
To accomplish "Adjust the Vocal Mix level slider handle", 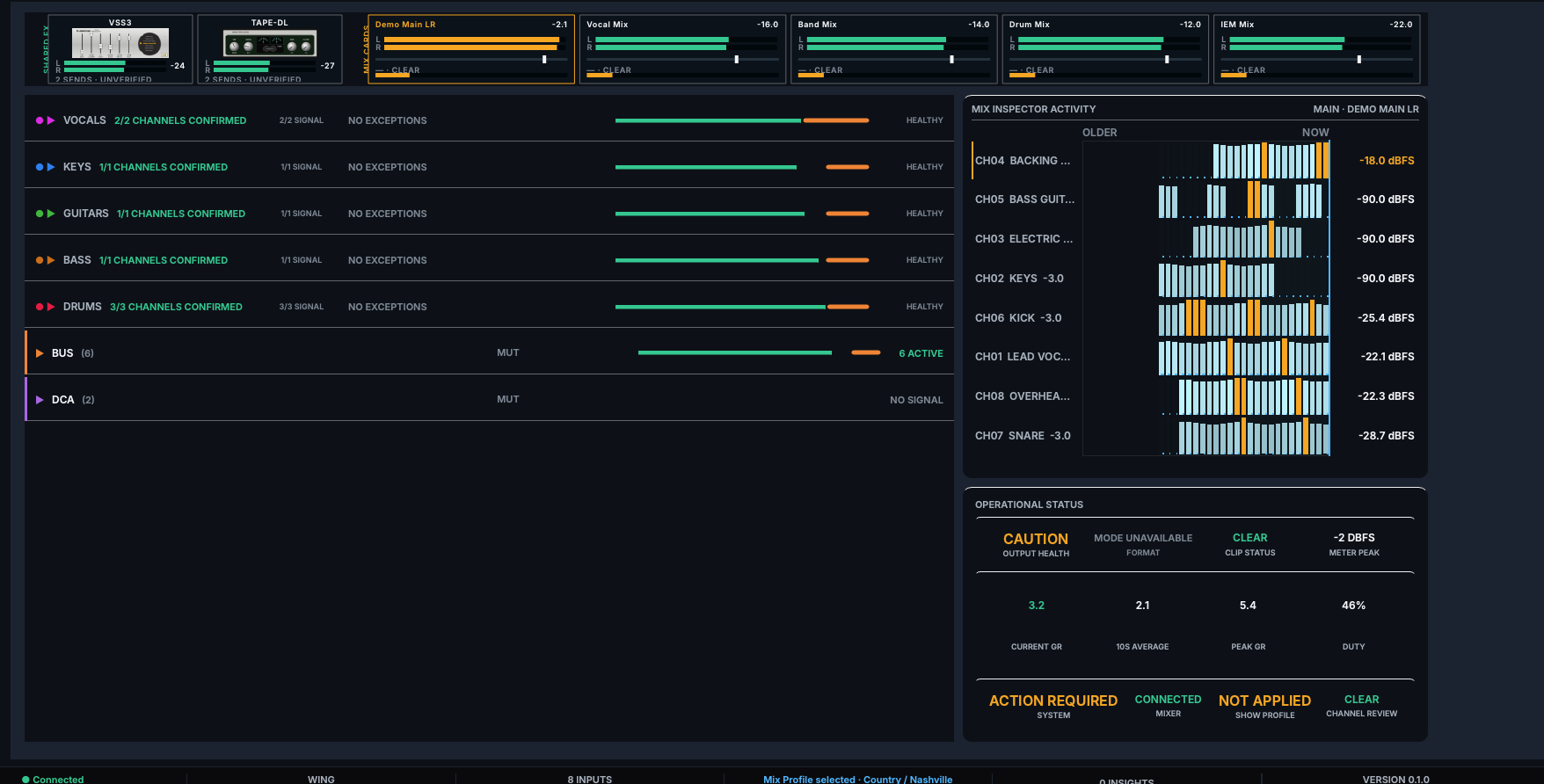I will [736, 60].
